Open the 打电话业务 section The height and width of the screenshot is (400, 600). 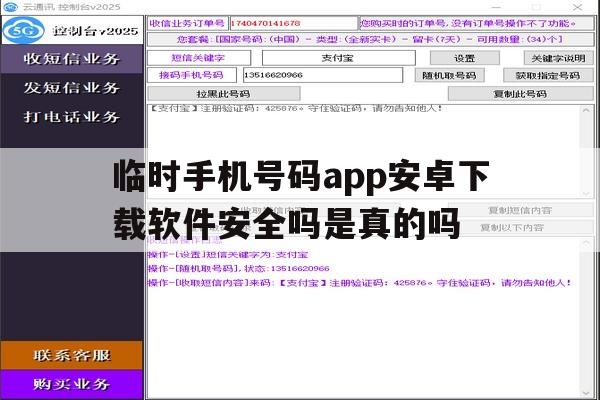coord(72,117)
